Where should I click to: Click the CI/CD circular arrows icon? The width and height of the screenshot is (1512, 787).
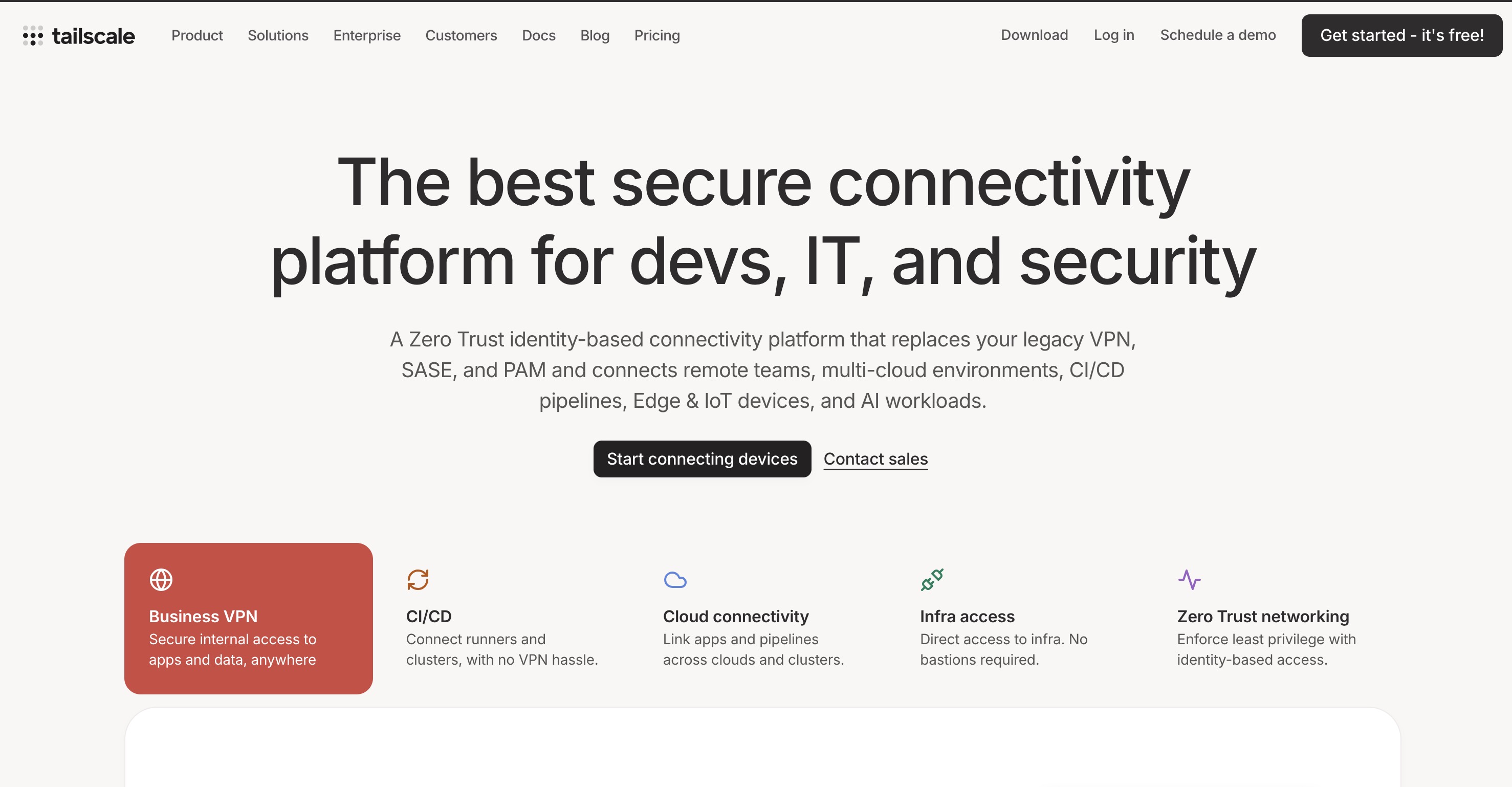418,580
